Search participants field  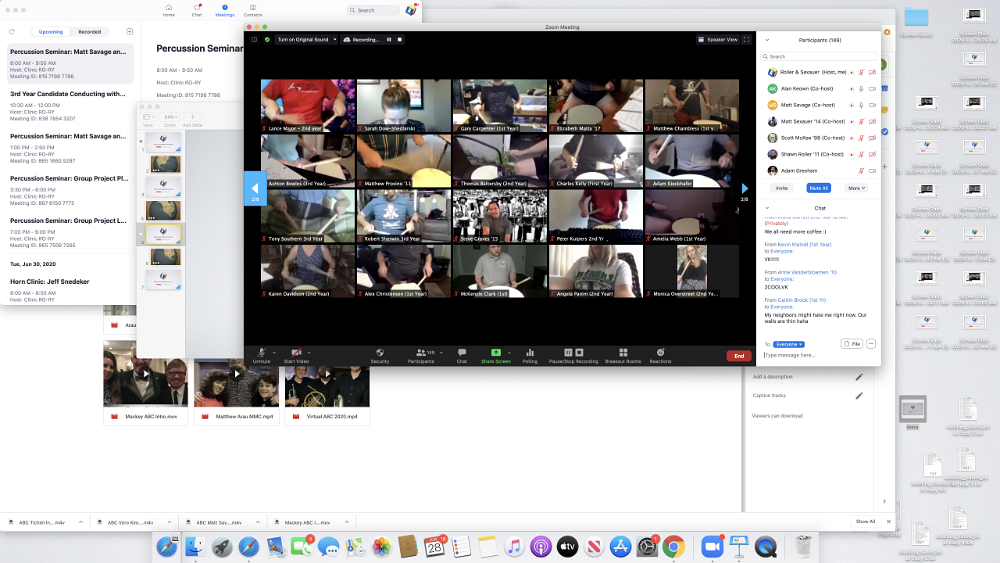(819, 56)
